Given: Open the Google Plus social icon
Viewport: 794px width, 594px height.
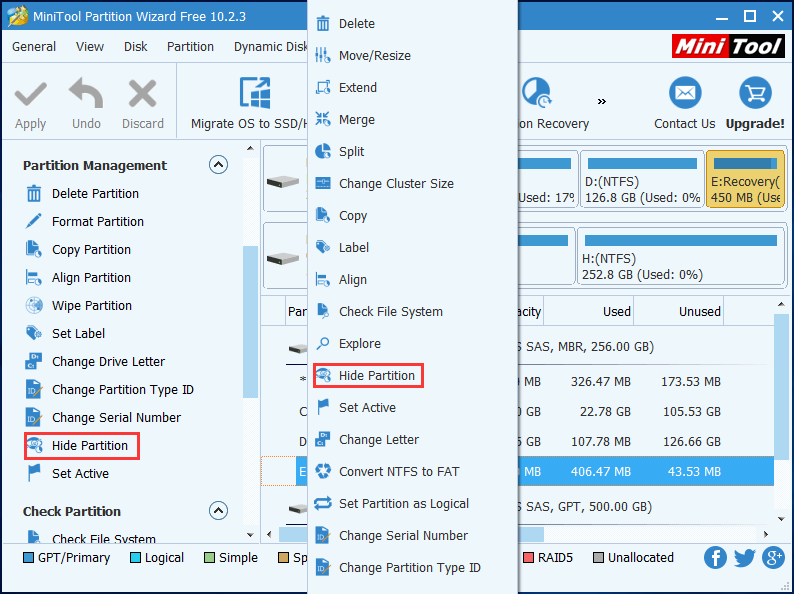Looking at the screenshot, I should (774, 558).
